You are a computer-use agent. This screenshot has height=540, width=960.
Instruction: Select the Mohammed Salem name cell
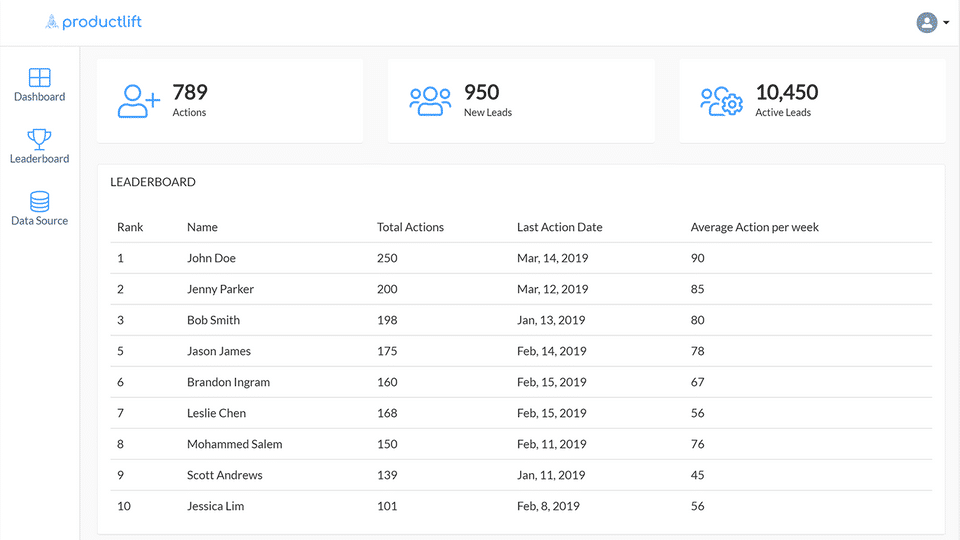tap(234, 444)
